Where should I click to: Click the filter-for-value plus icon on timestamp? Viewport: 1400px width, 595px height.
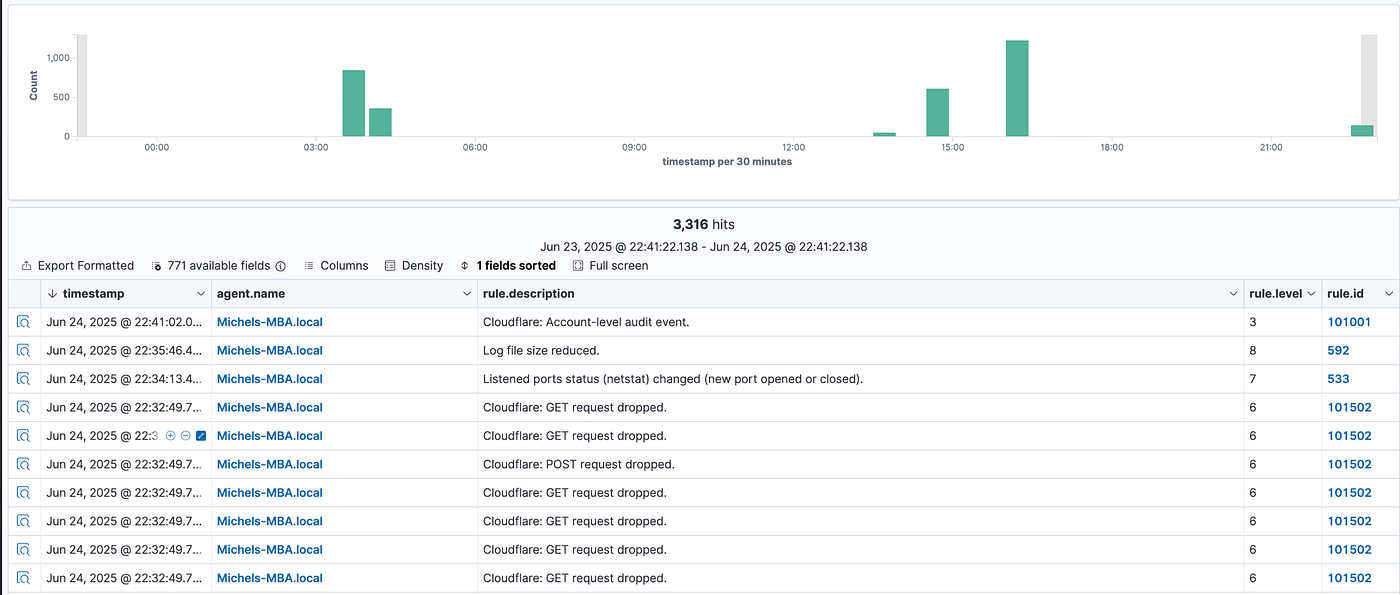point(170,436)
